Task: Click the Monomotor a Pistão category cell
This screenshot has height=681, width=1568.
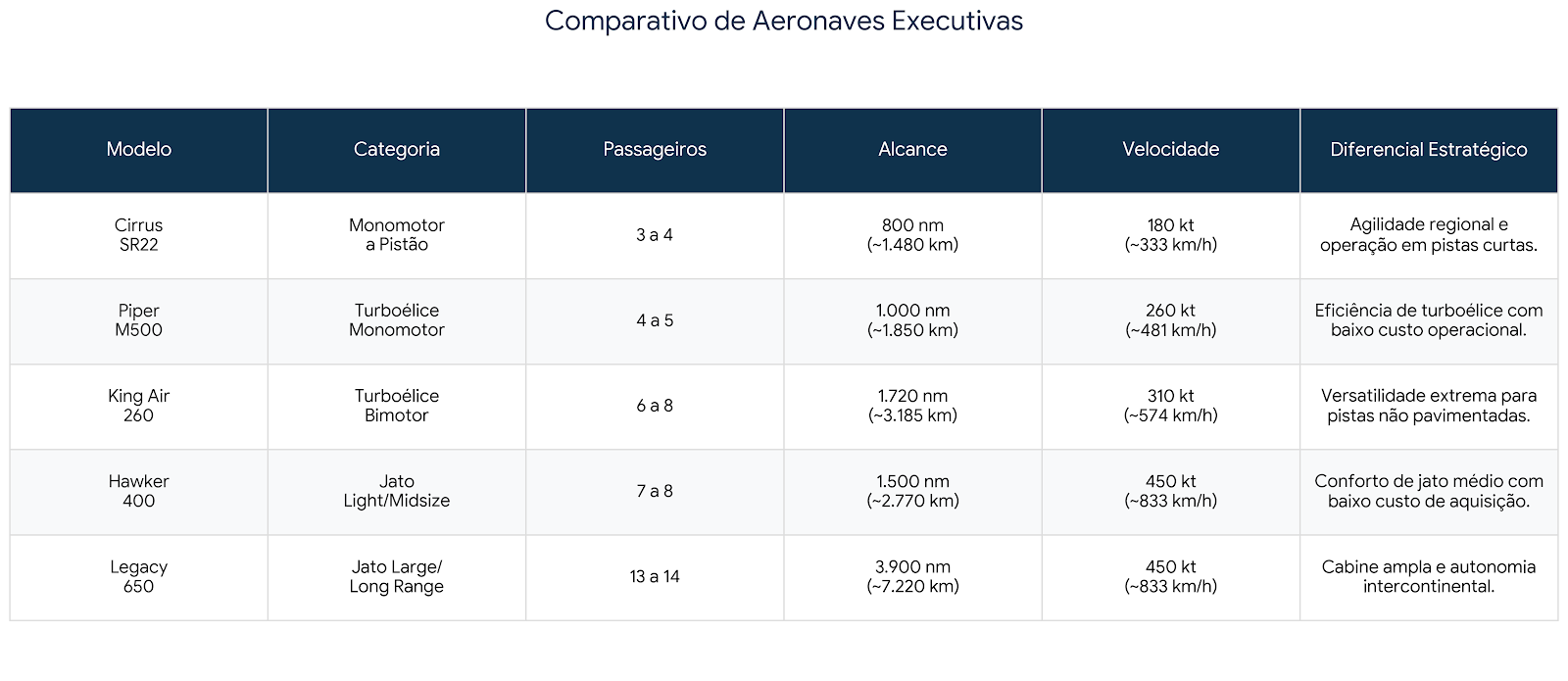Action: [396, 235]
